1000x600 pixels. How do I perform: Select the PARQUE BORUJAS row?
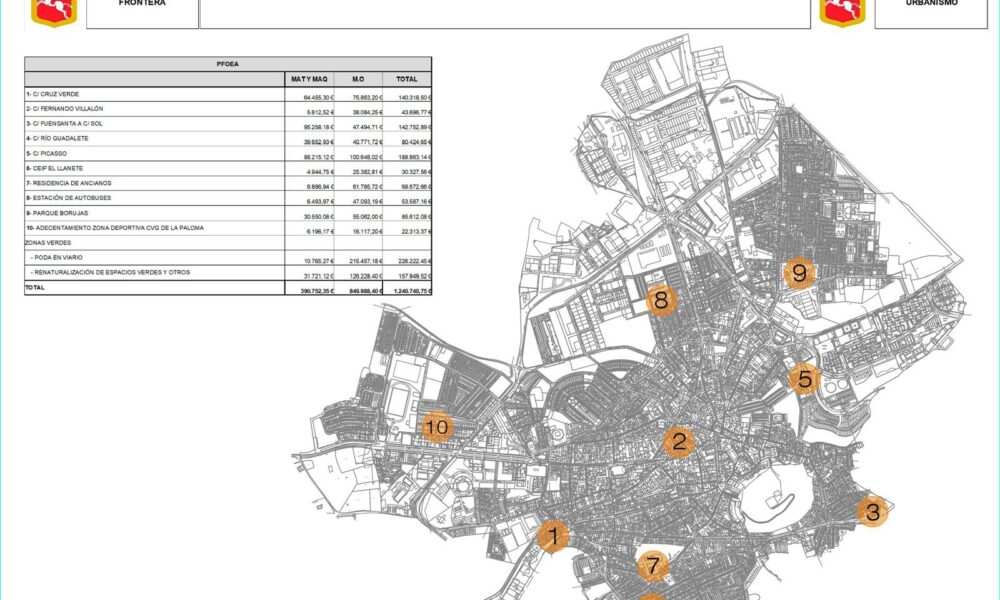(x=228, y=214)
